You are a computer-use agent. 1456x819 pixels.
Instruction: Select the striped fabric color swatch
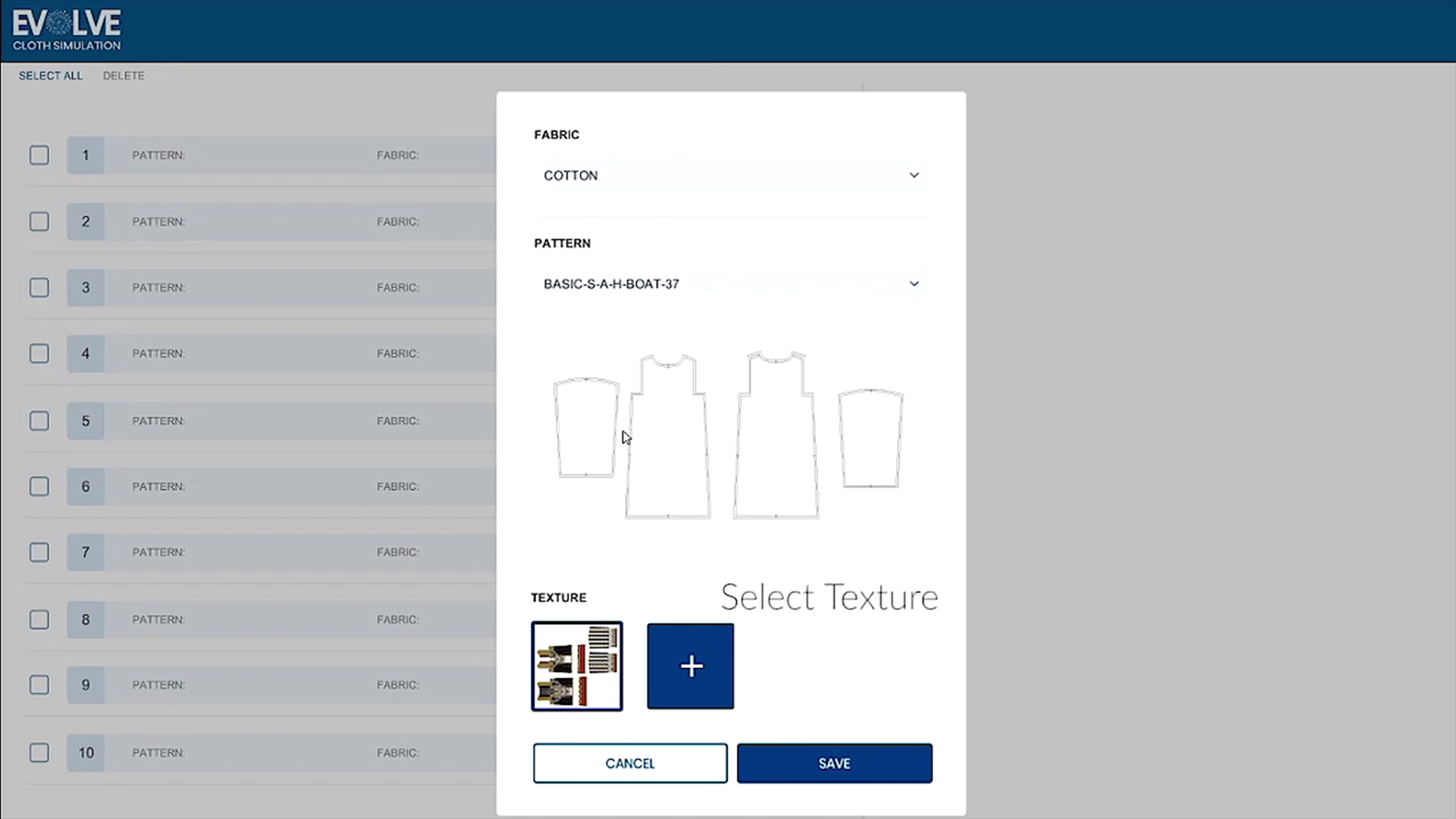(x=576, y=666)
